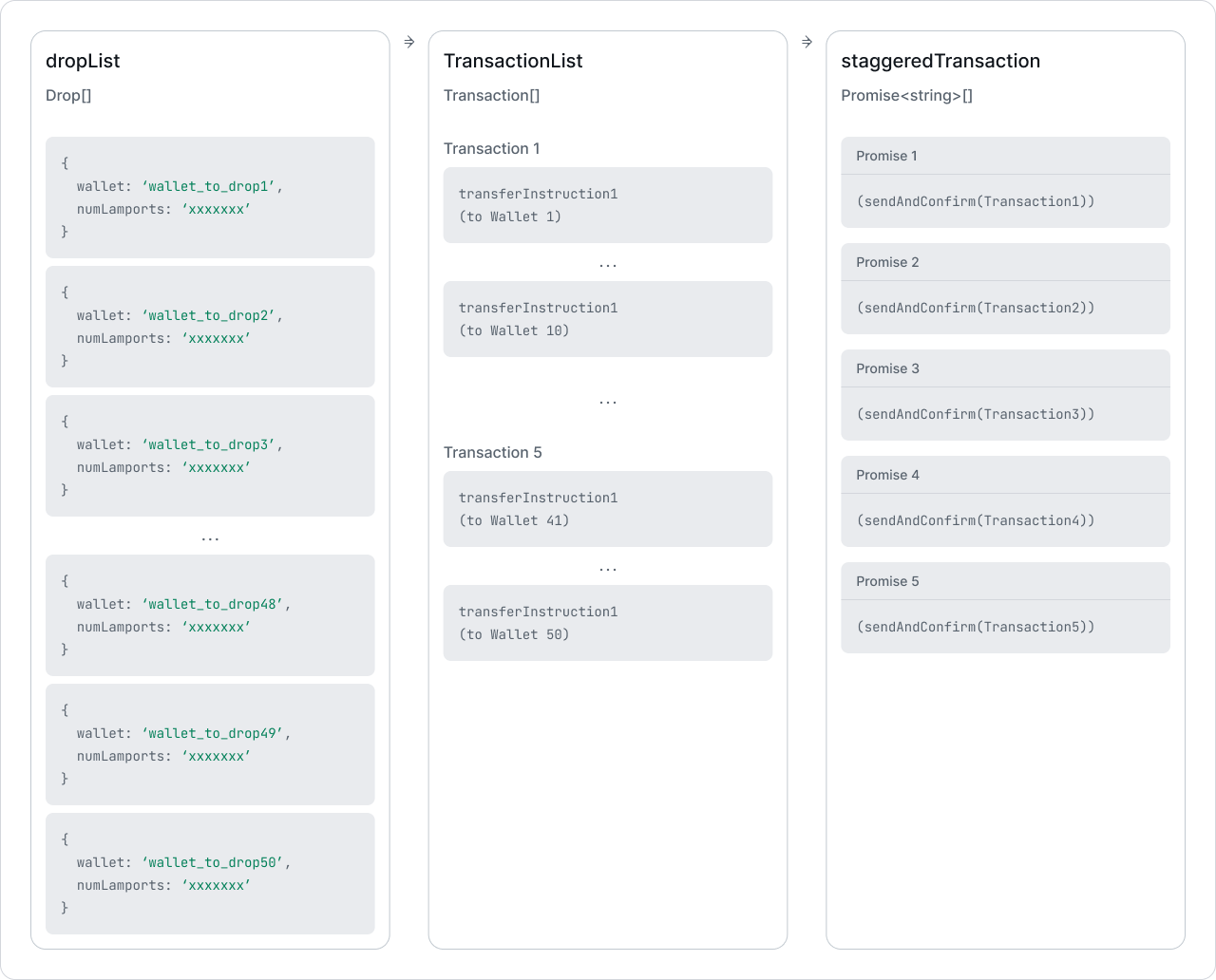Click the Promise<string>[] type label
1216x980 pixels.
click(x=906, y=95)
